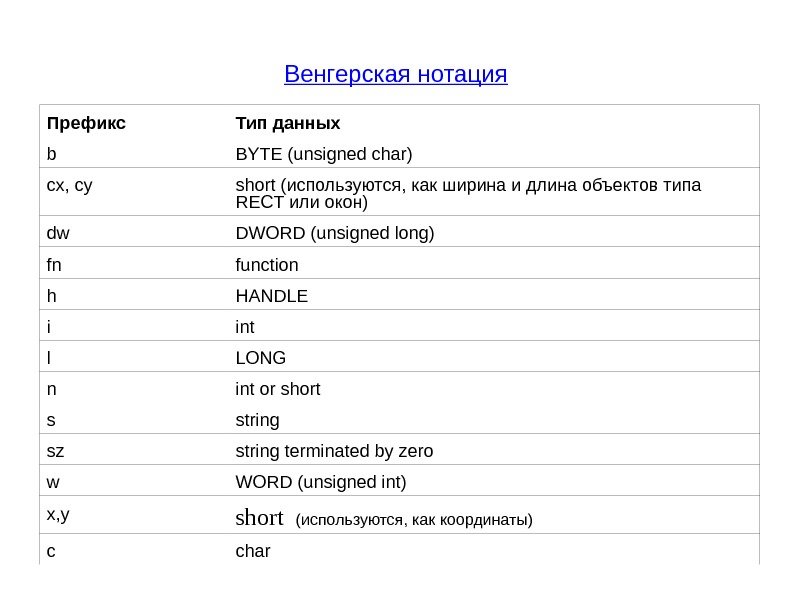
Task: Select the WORD (unsigned int) cell
Action: (320, 482)
